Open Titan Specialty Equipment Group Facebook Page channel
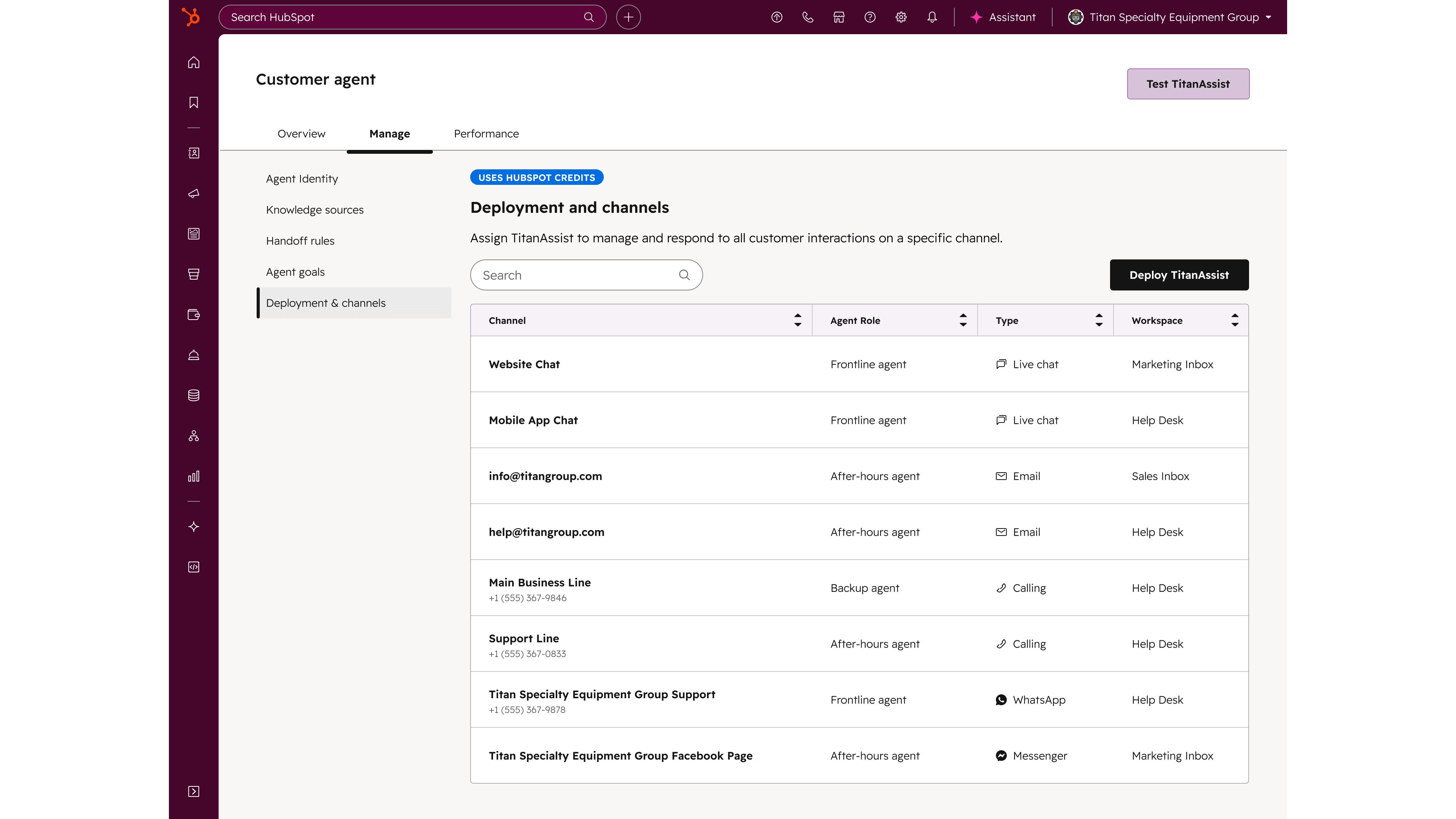The height and width of the screenshot is (819, 1456). click(x=620, y=756)
